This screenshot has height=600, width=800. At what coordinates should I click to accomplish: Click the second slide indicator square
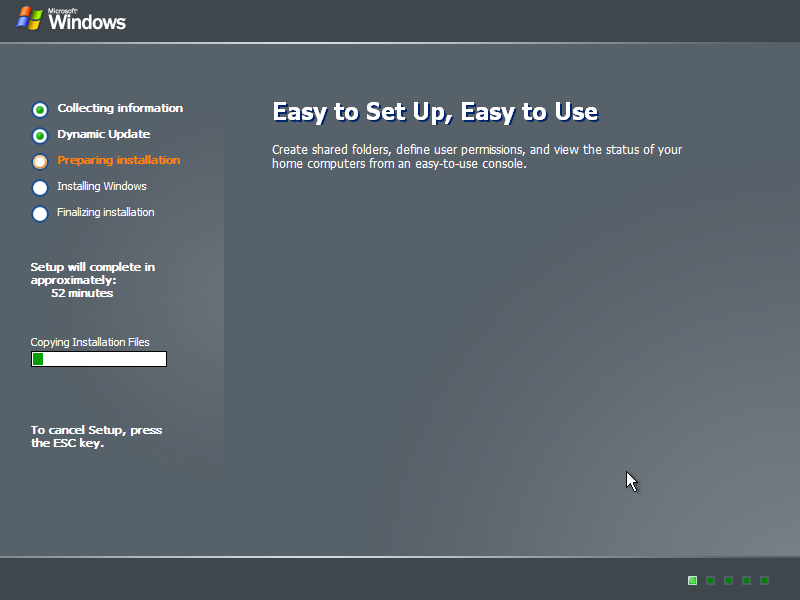pyautogui.click(x=710, y=581)
